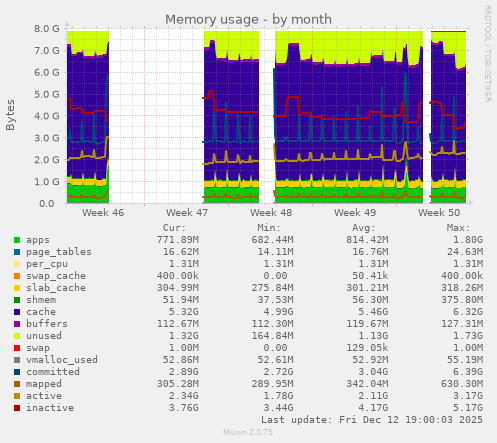The width and height of the screenshot is (497, 443).
Task: Click the 'apps' legend label
Action: (38, 240)
